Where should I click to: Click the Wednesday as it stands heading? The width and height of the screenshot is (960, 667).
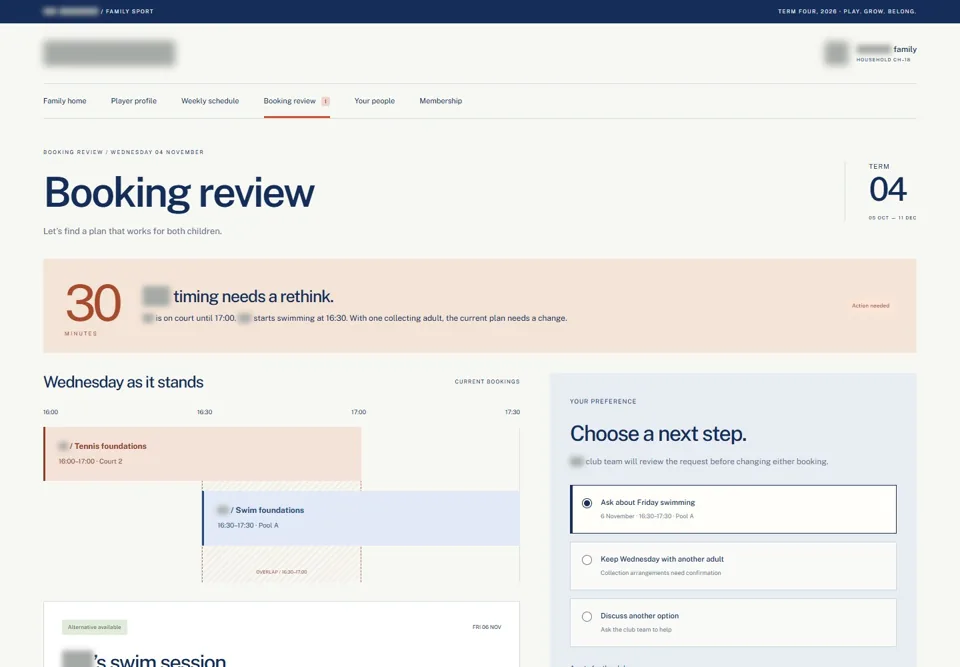tap(123, 382)
